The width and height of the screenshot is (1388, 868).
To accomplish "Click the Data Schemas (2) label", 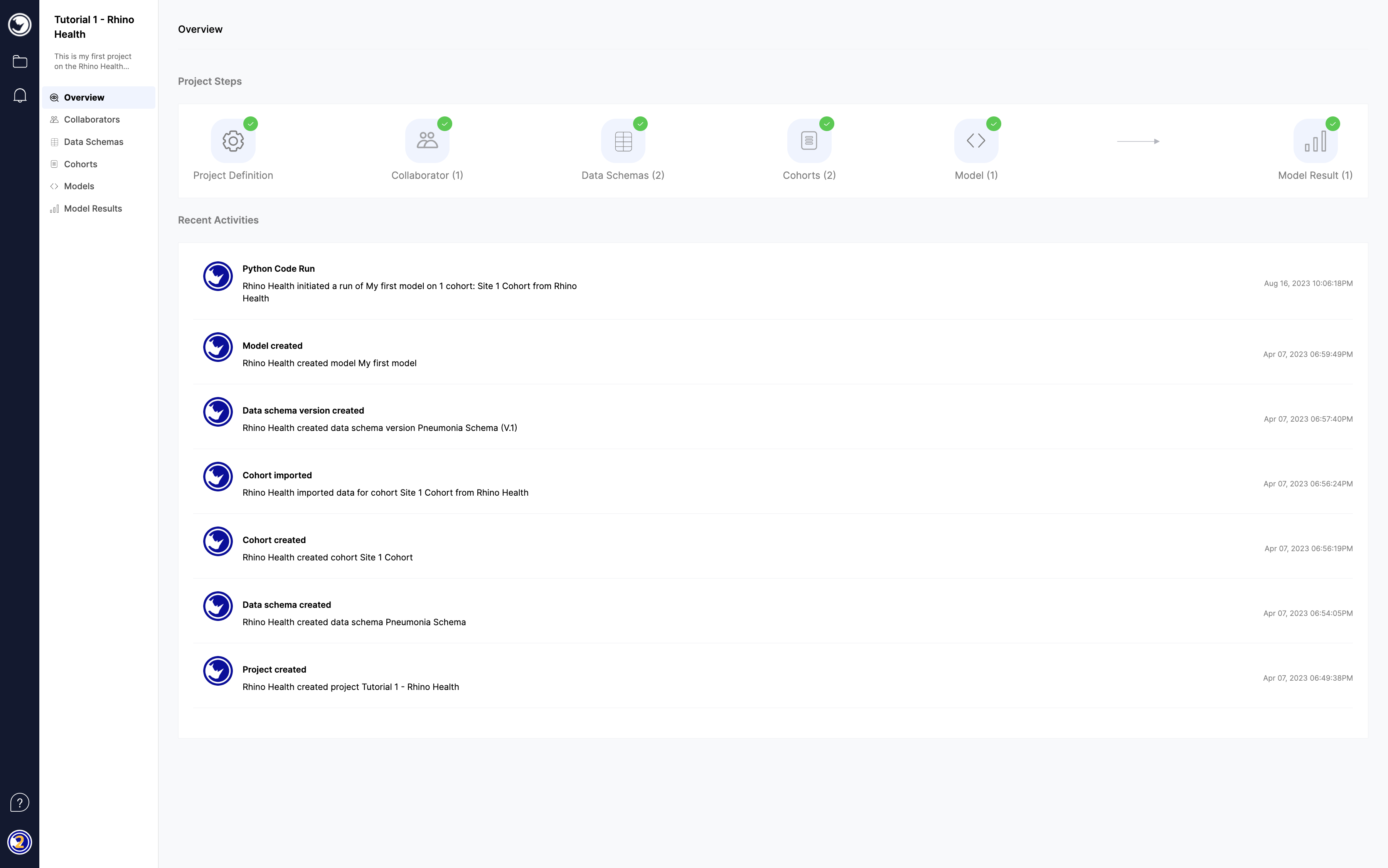I will pyautogui.click(x=623, y=176).
